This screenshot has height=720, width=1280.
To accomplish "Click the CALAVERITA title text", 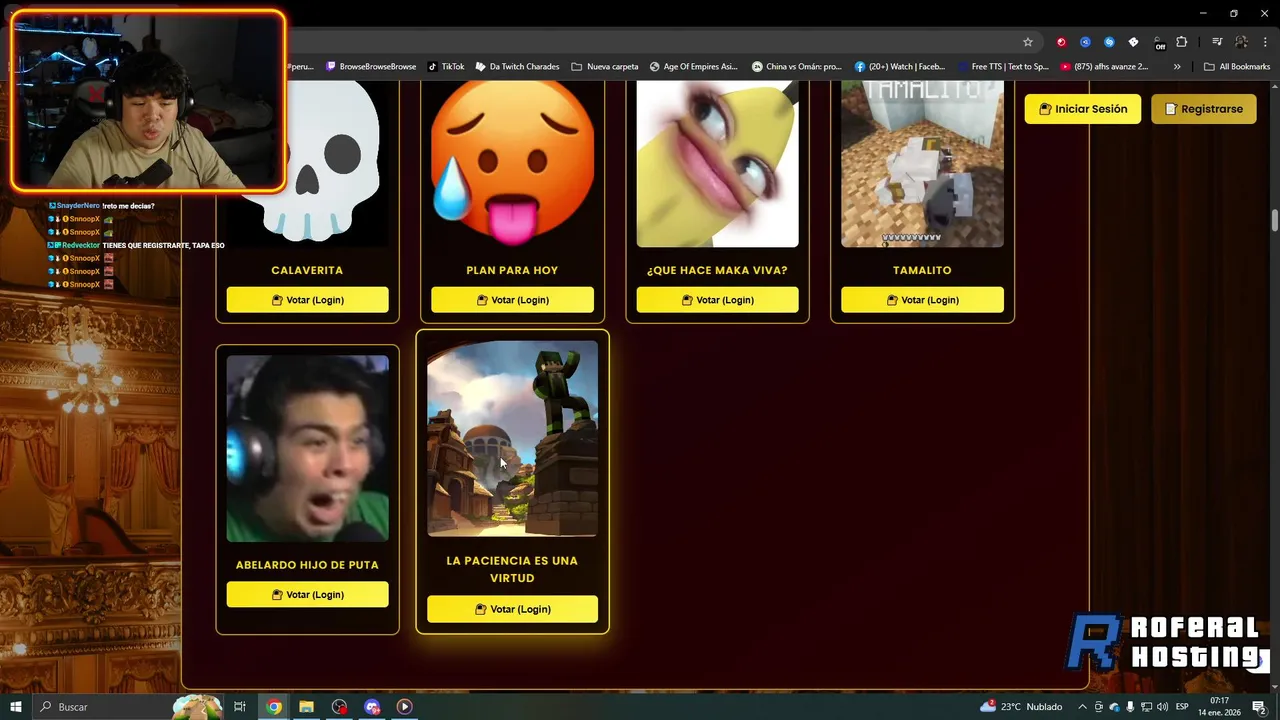I will coord(307,270).
